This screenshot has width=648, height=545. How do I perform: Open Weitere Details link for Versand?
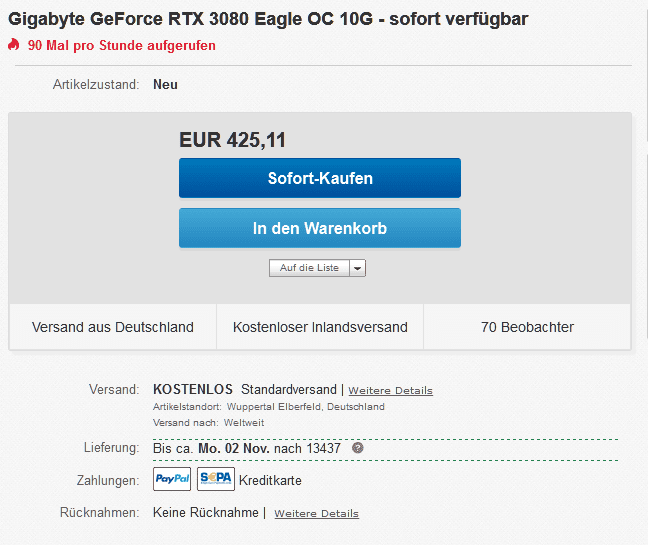390,390
